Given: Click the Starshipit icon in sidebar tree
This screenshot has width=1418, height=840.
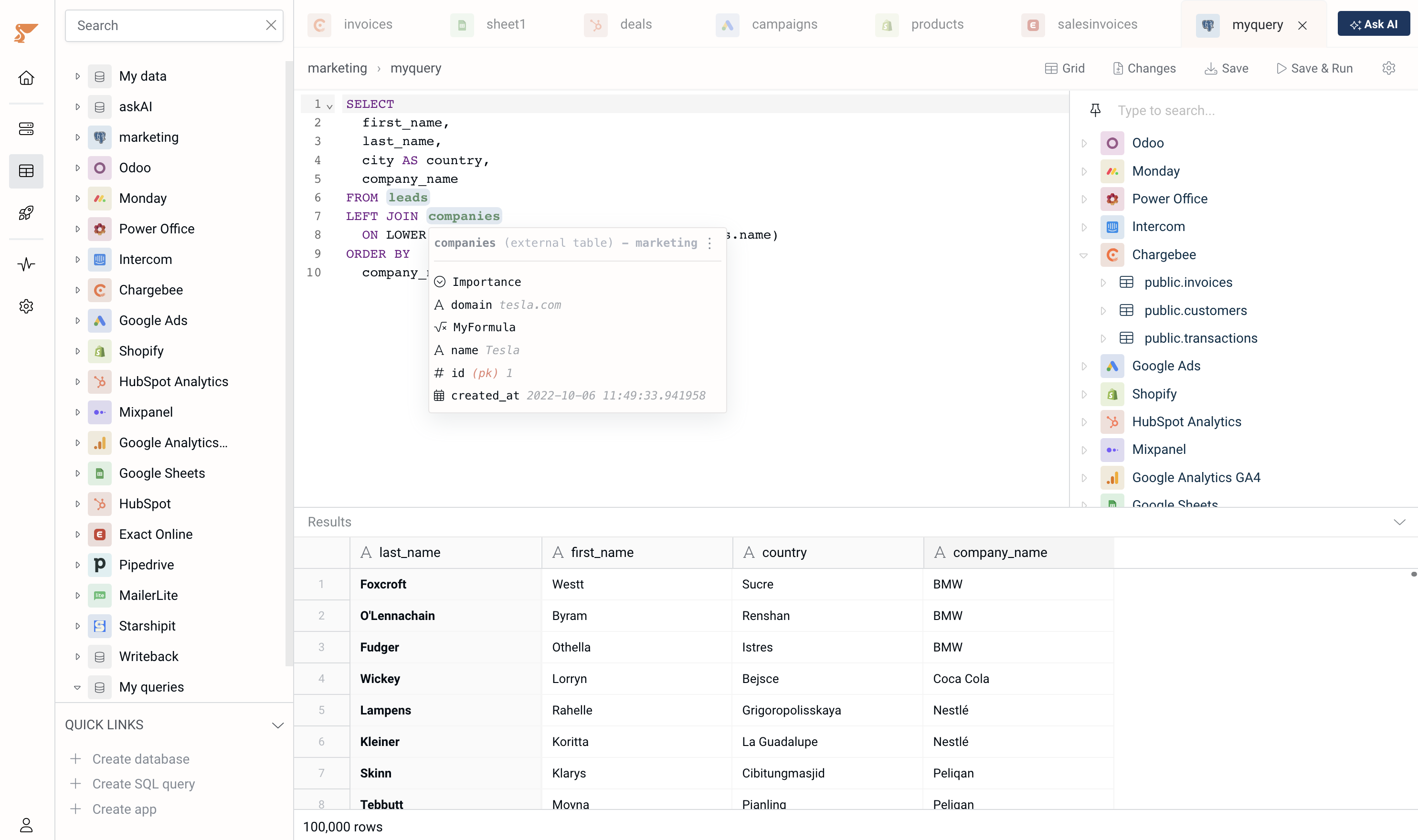Looking at the screenshot, I should pos(100,626).
